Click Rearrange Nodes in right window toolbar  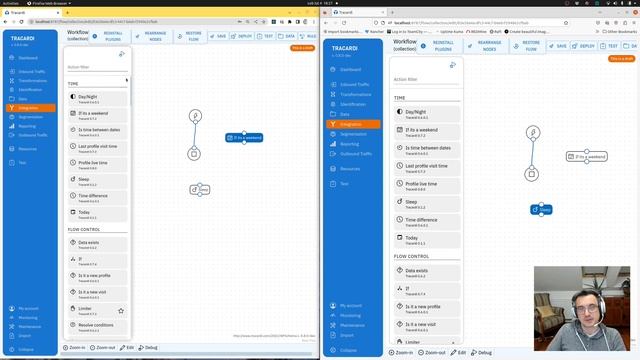(x=486, y=46)
